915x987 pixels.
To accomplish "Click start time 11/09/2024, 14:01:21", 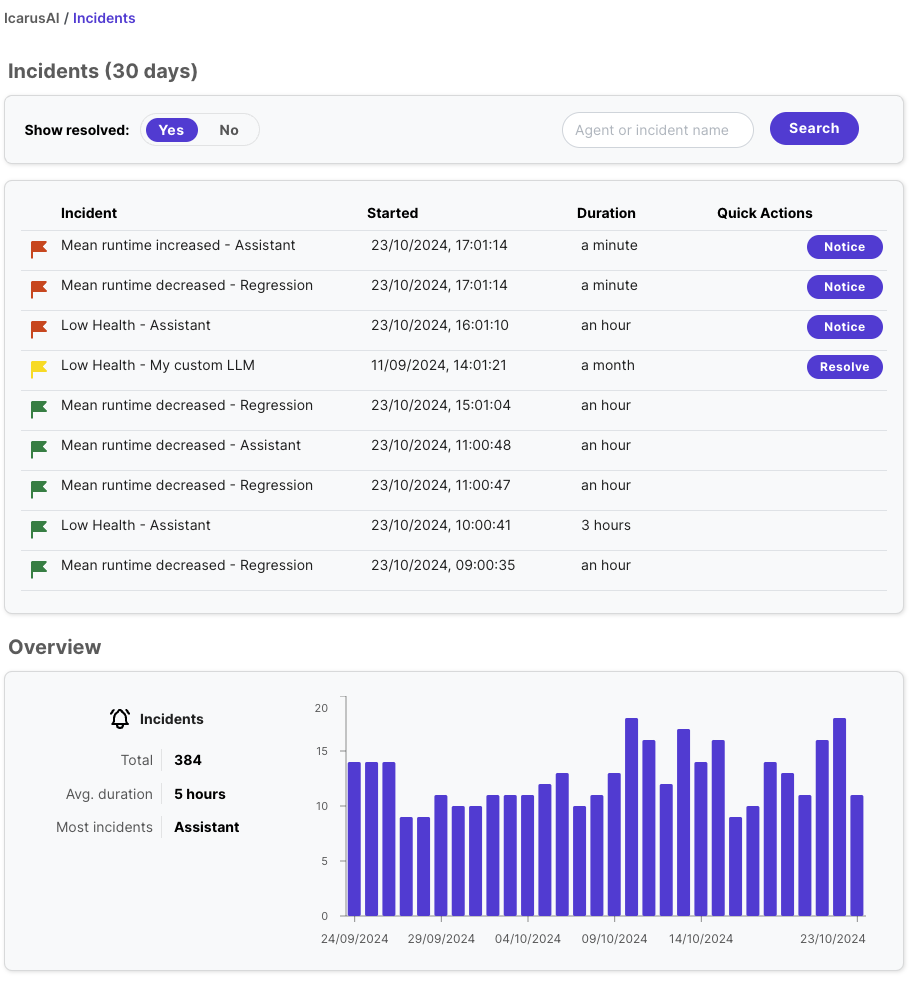I will pos(439,366).
